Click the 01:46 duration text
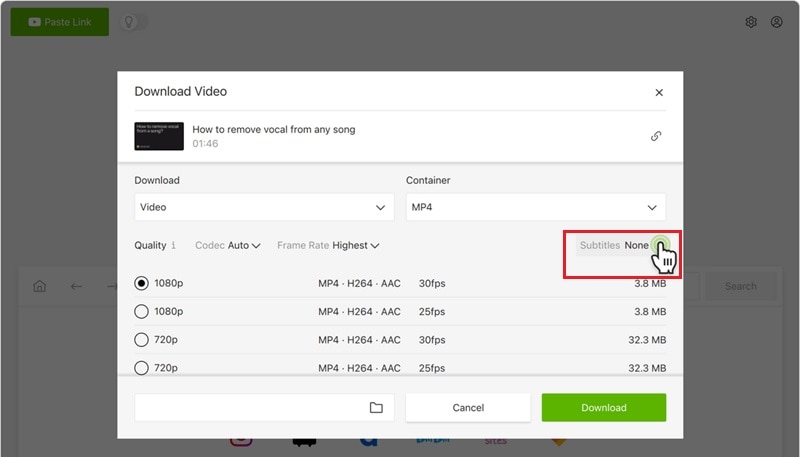Screen dimensions: 800x457 (x=205, y=144)
